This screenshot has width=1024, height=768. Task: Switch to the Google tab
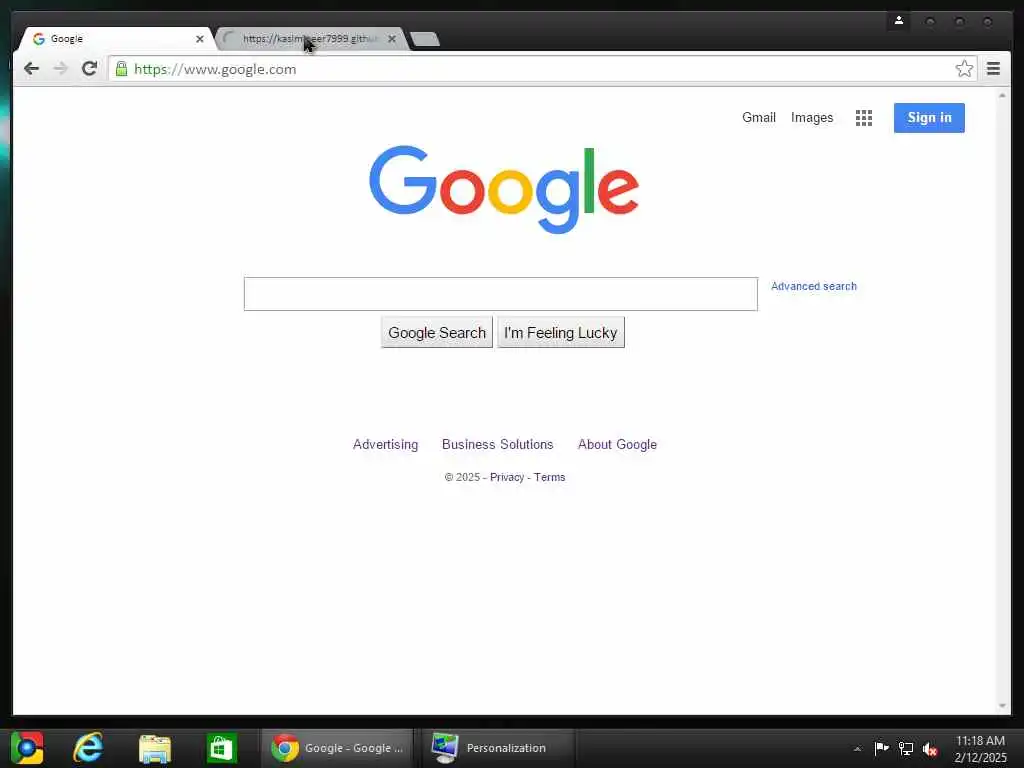(114, 39)
